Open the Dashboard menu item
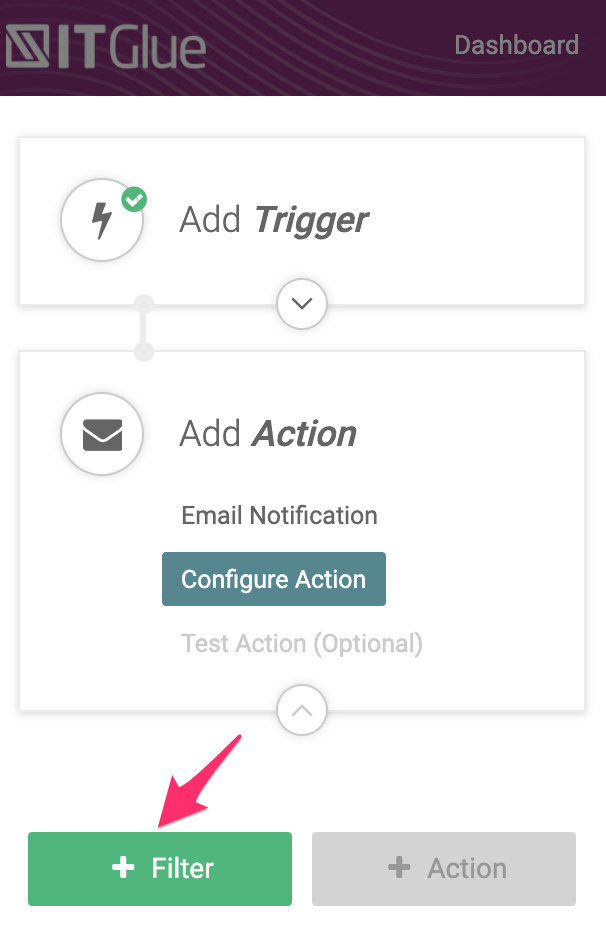Viewport: 606px width, 936px height. coord(516,45)
